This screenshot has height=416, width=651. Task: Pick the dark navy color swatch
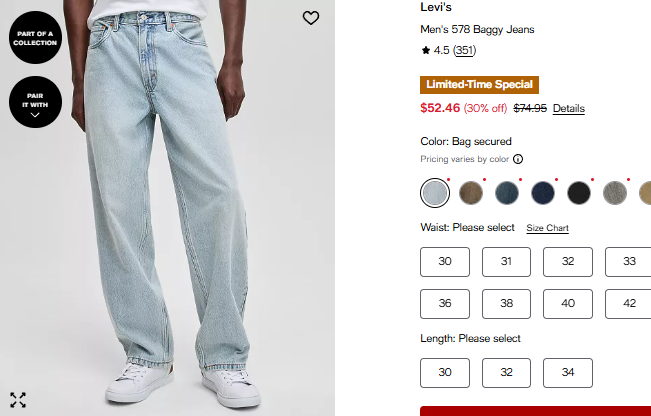[x=543, y=192]
